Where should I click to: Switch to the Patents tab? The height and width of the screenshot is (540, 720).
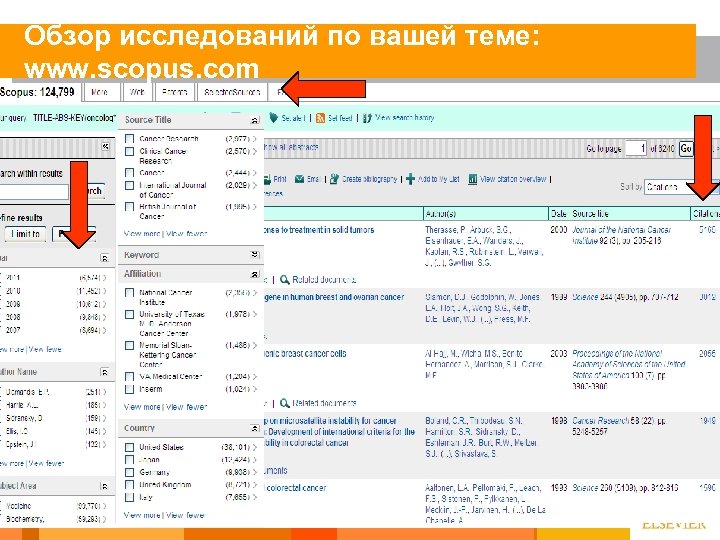pos(174,92)
